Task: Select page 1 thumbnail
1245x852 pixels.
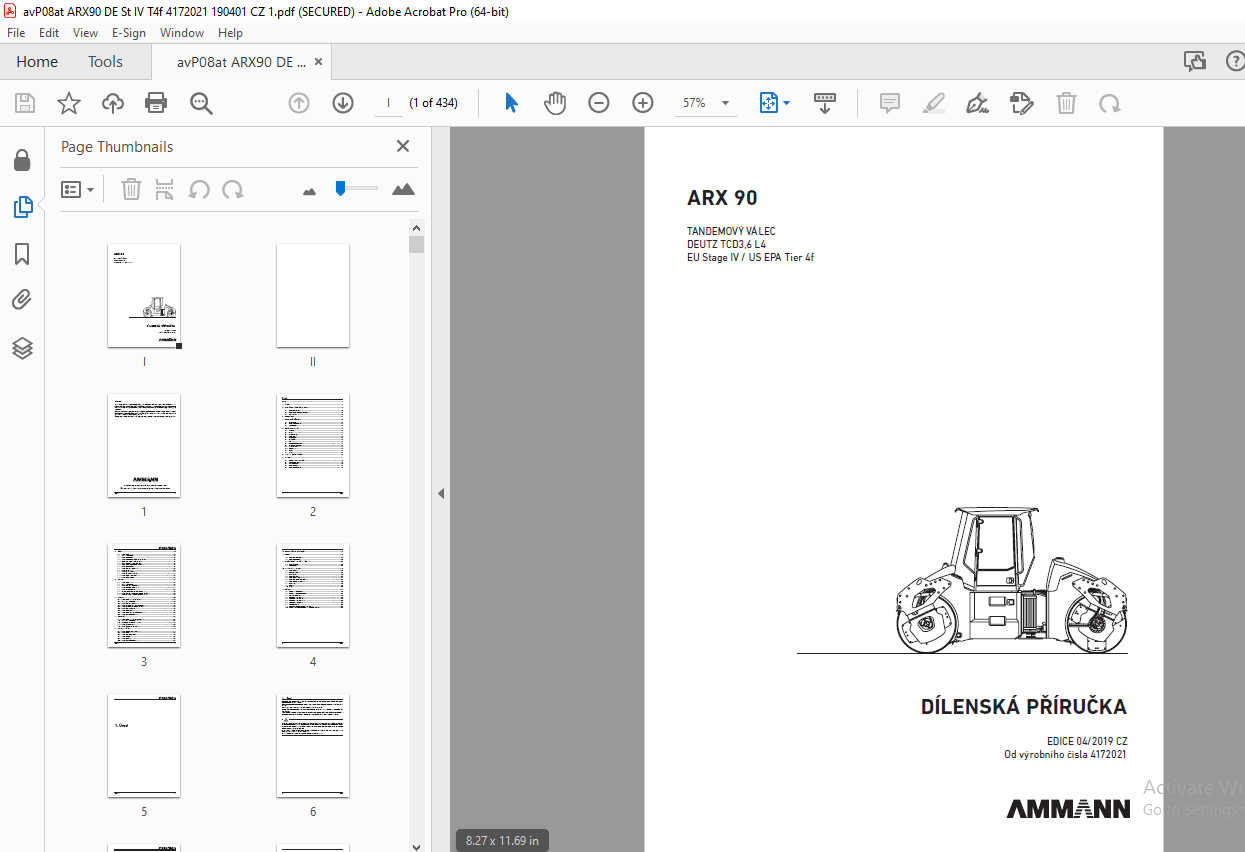Action: (144, 446)
